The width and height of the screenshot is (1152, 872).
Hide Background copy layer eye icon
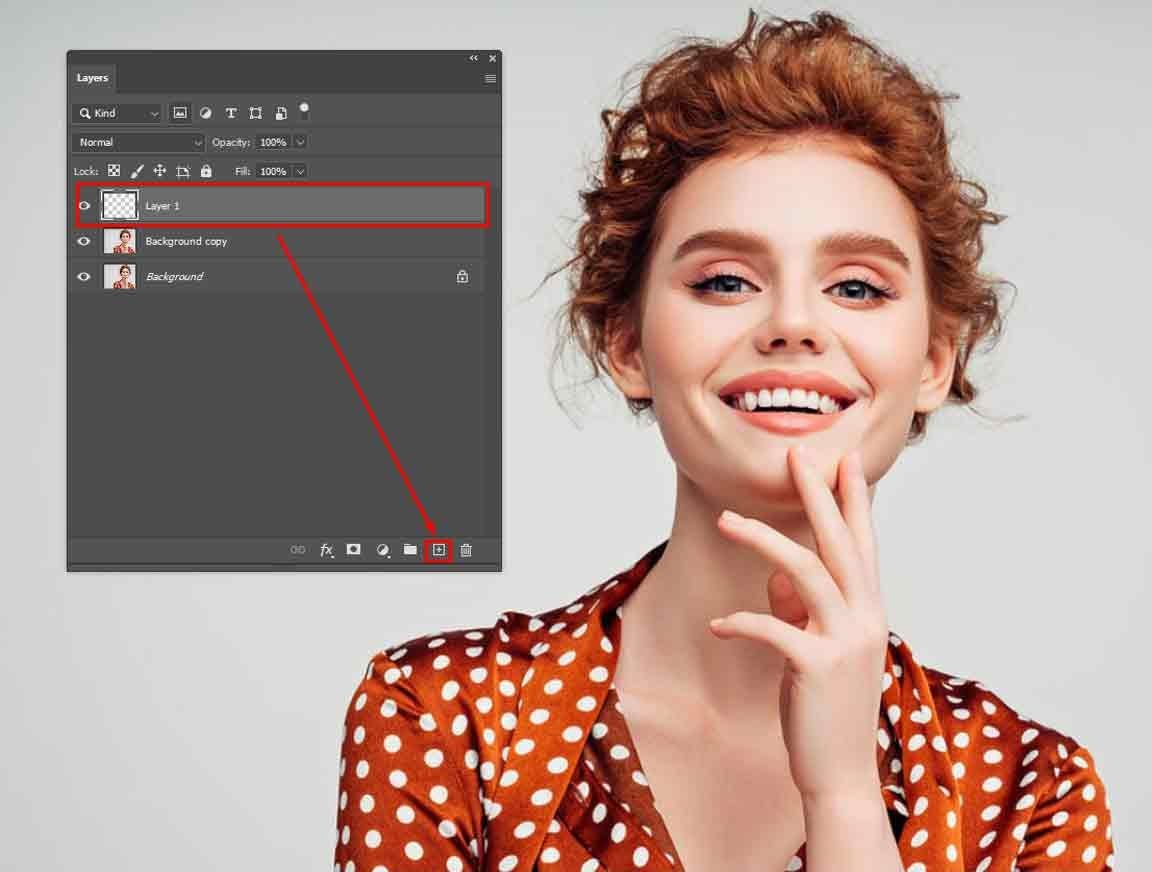84,241
